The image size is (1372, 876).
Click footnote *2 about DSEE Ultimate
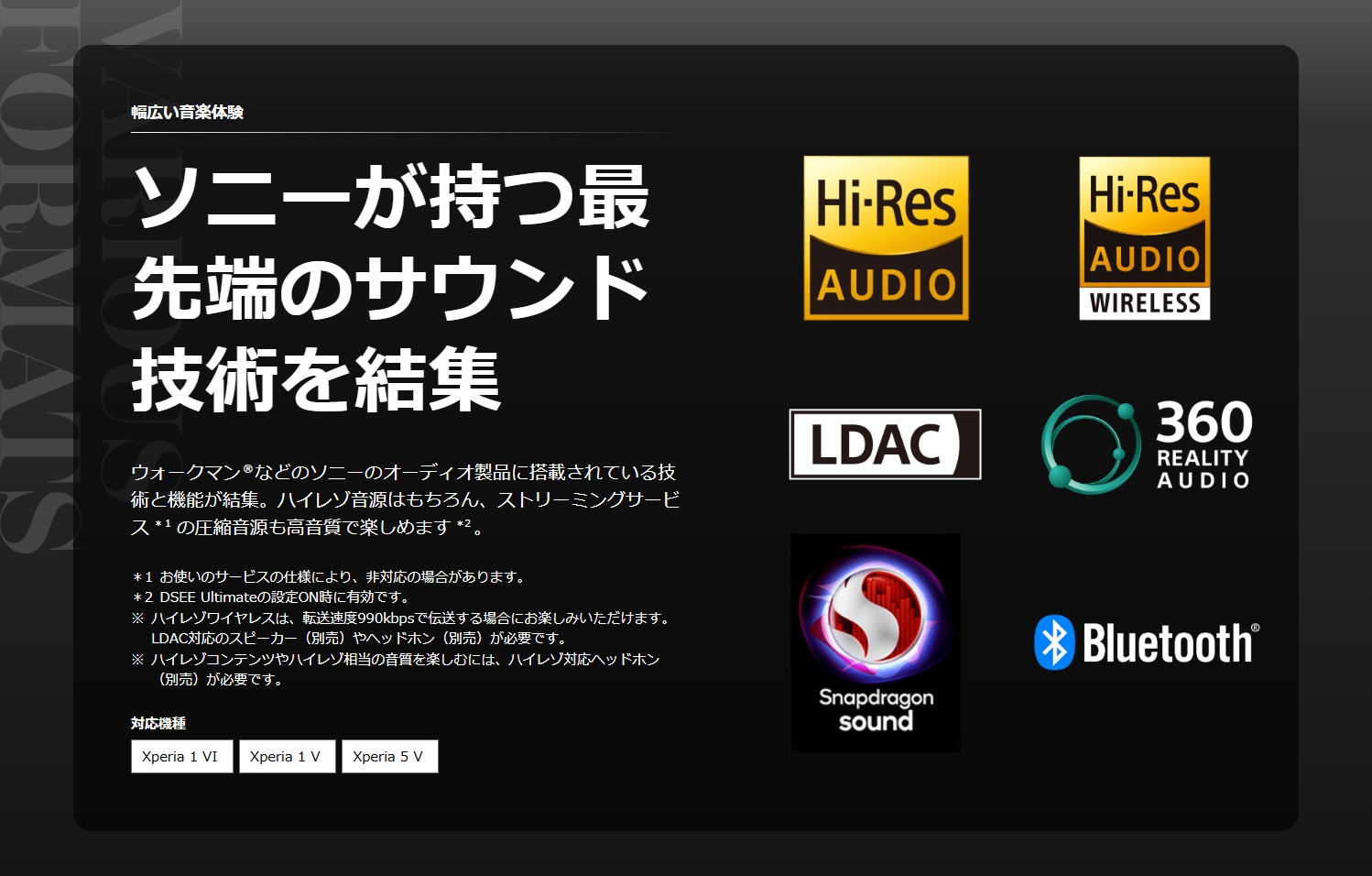(271, 597)
